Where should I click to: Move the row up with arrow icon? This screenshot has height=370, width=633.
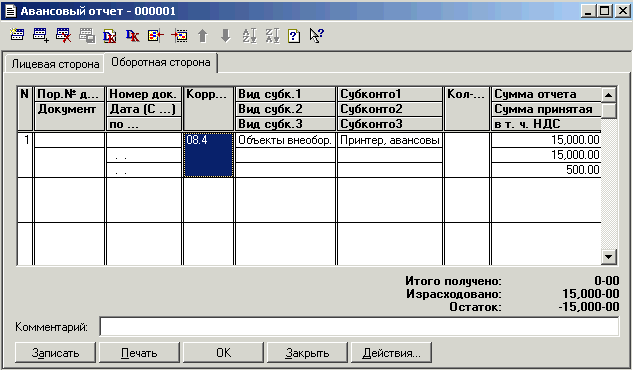(203, 36)
